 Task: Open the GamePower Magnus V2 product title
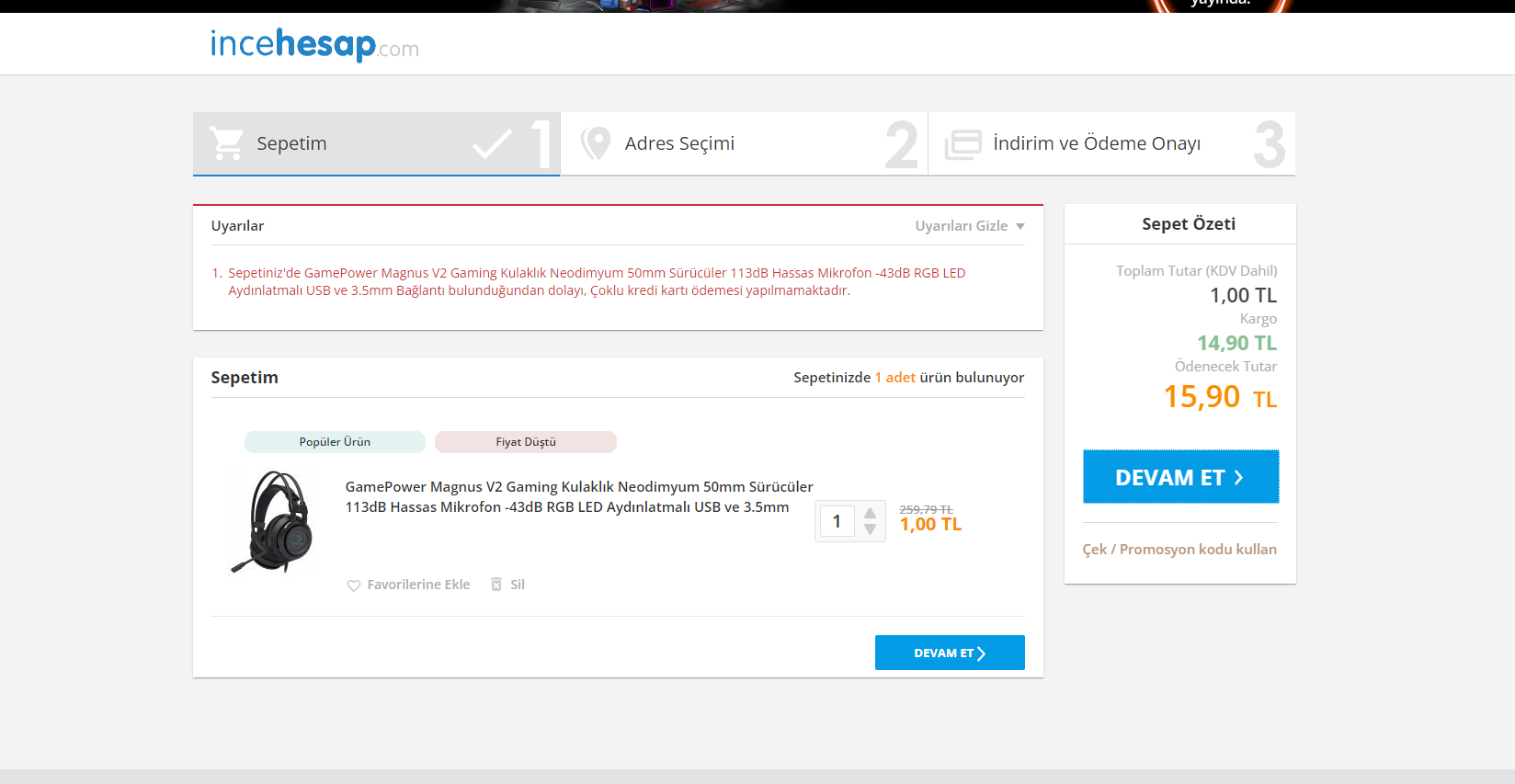tap(579, 497)
